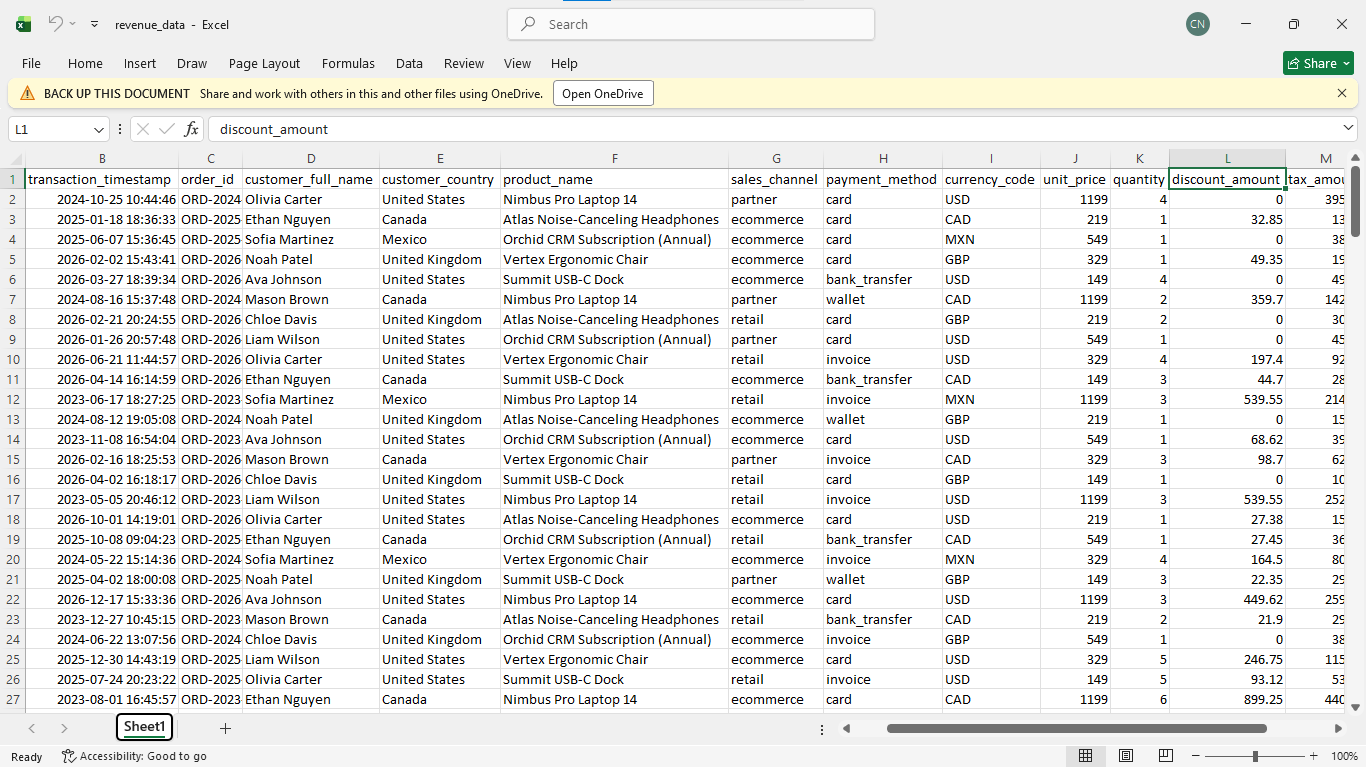Screen dimensions: 1366x768
Task: Click vertical scrollbar up arrow
Action: pyautogui.click(x=1356, y=157)
